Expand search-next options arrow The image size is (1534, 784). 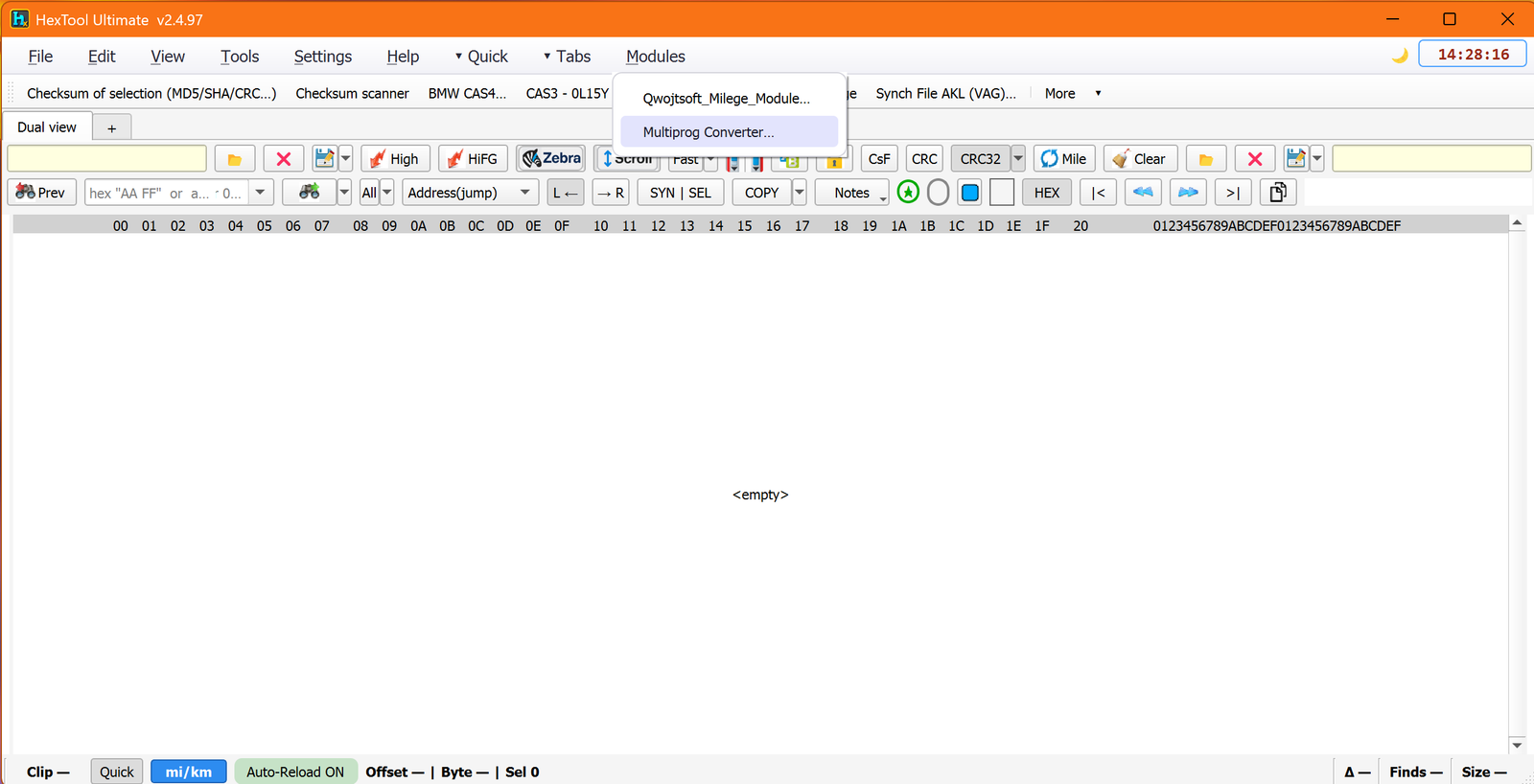point(344,193)
